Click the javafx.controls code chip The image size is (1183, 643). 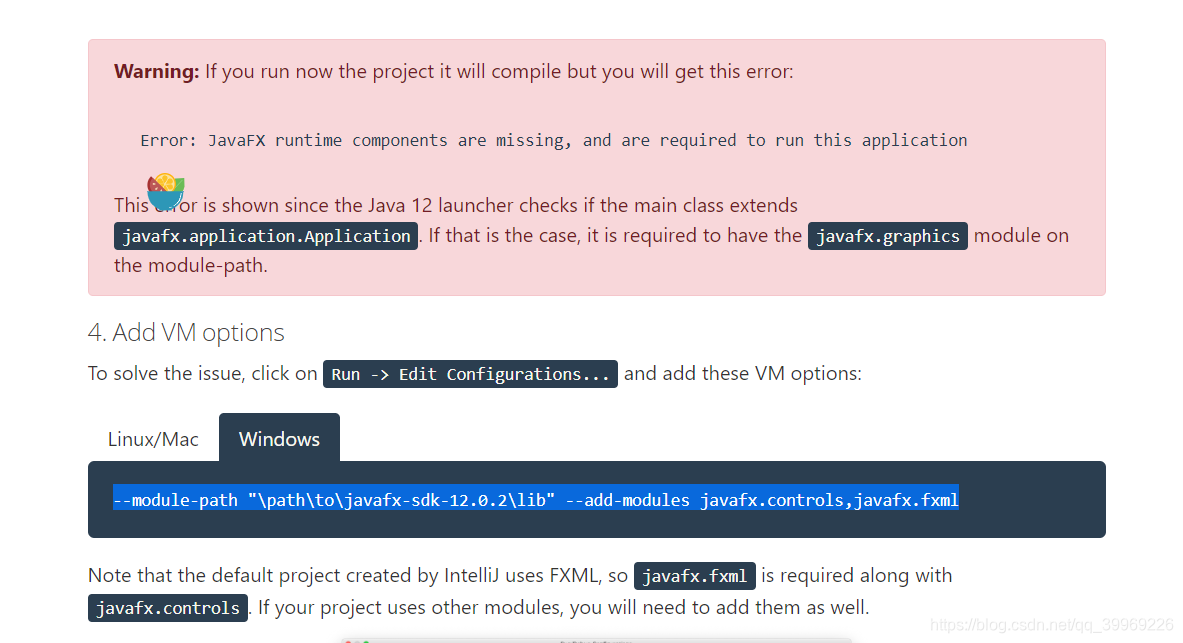point(167,607)
